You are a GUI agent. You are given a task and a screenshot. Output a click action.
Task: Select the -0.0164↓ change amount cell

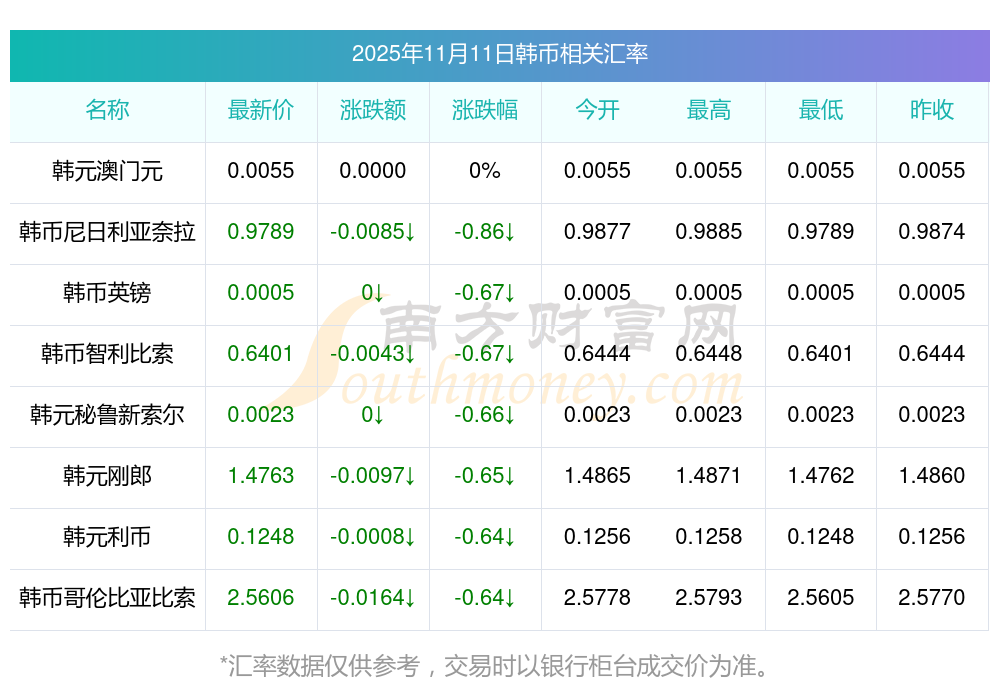tap(372, 598)
